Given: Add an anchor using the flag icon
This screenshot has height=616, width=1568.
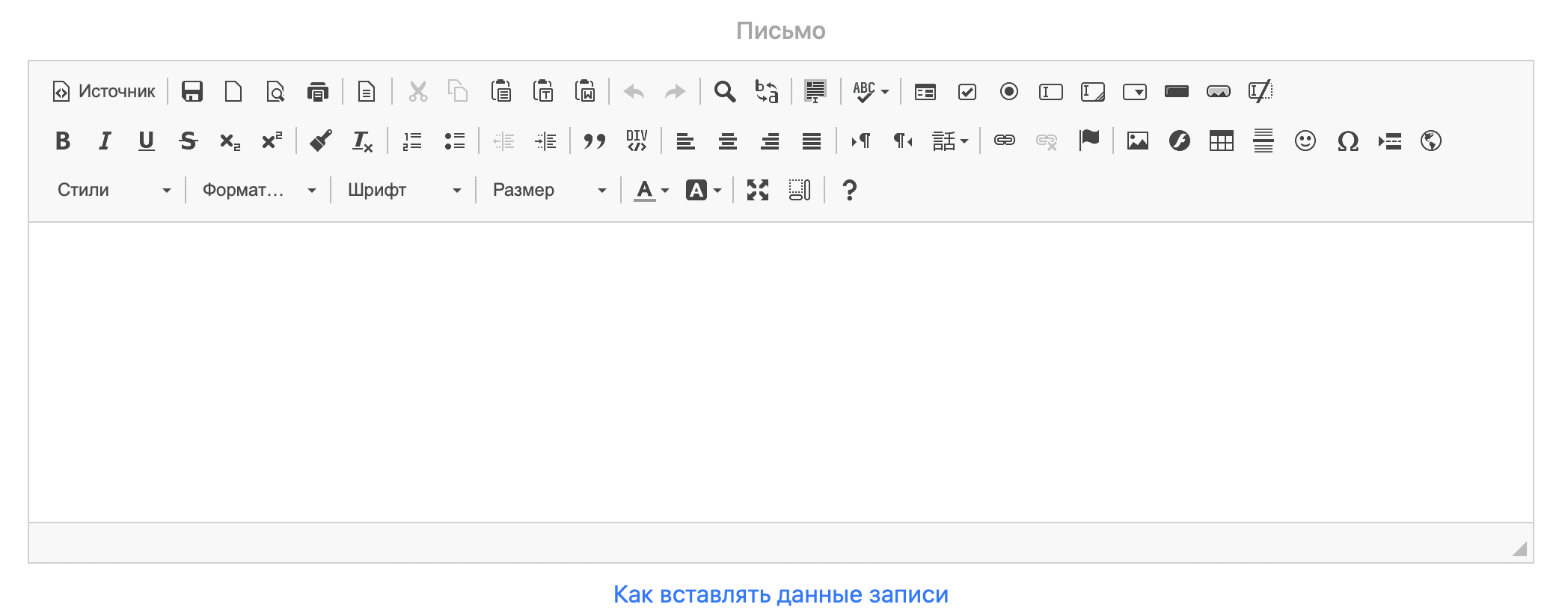Looking at the screenshot, I should [x=1089, y=140].
